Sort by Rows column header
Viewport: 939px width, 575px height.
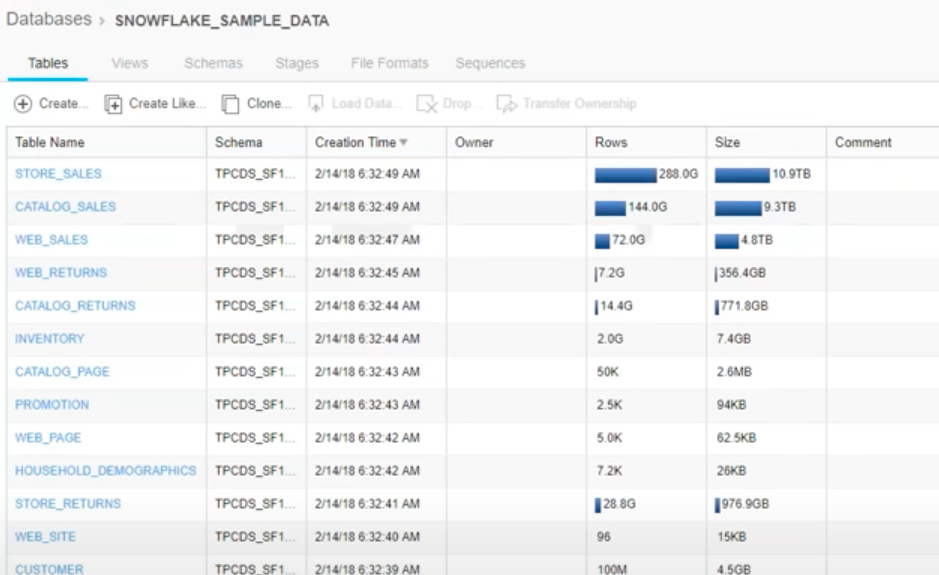click(x=611, y=143)
